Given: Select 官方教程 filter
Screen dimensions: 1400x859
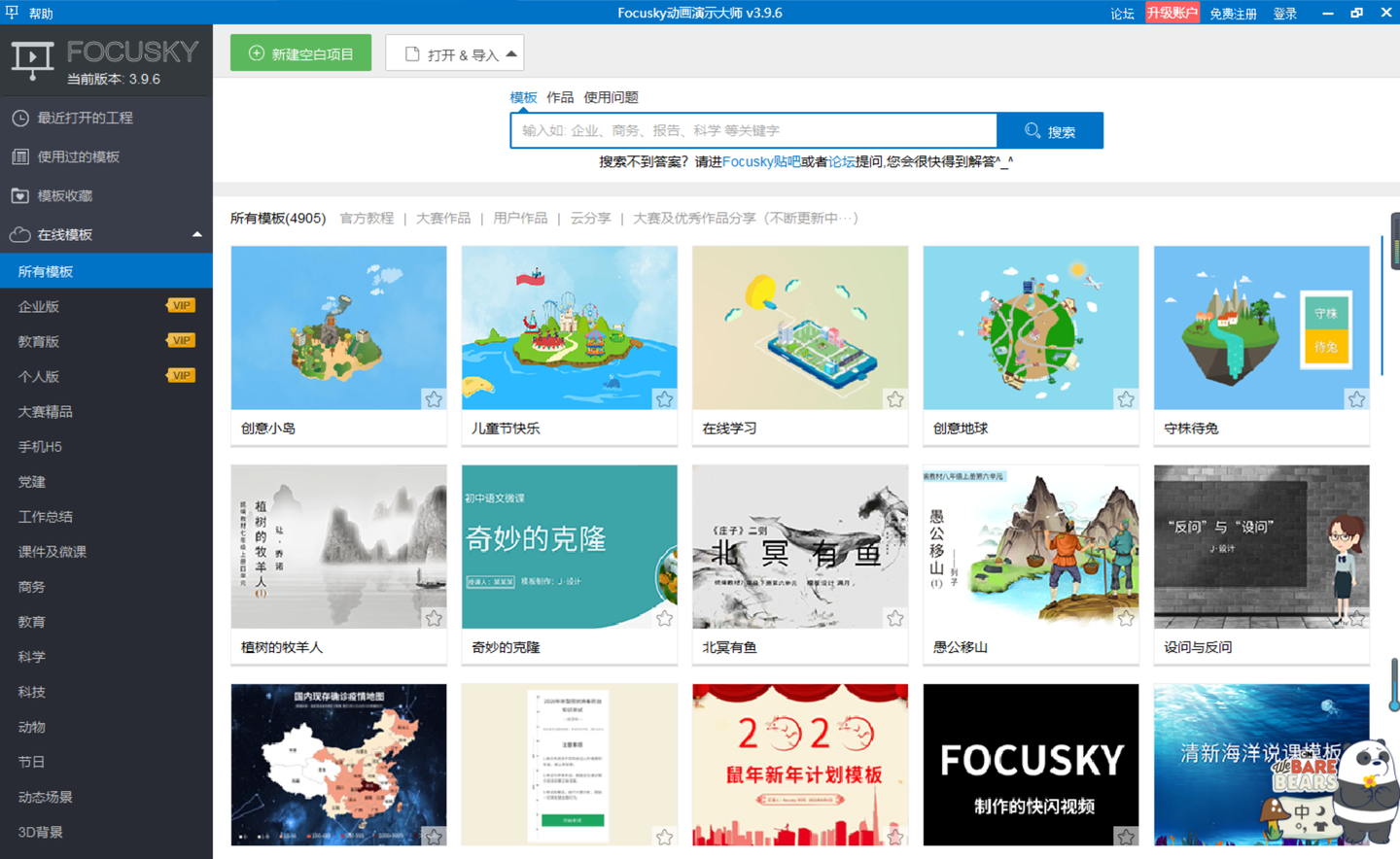Looking at the screenshot, I should [367, 219].
